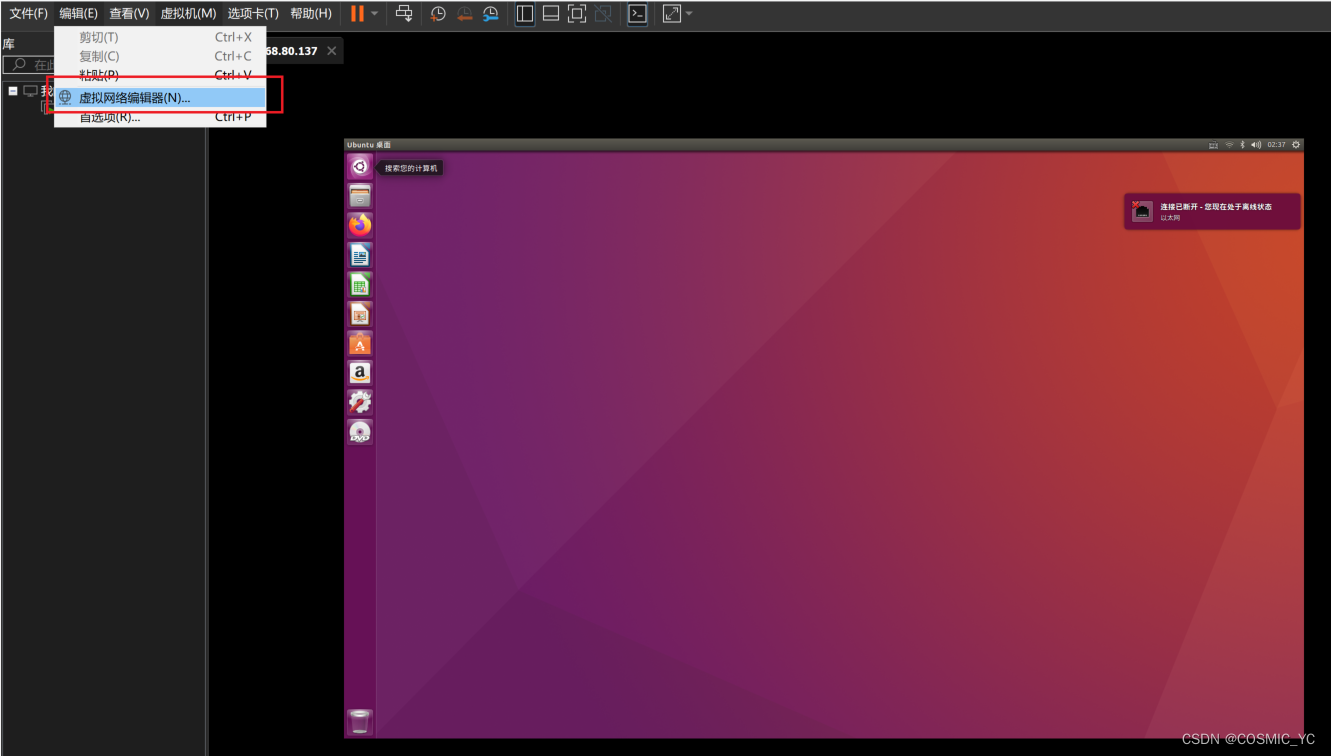Click the DVD disc icon in launcher

coord(360,432)
